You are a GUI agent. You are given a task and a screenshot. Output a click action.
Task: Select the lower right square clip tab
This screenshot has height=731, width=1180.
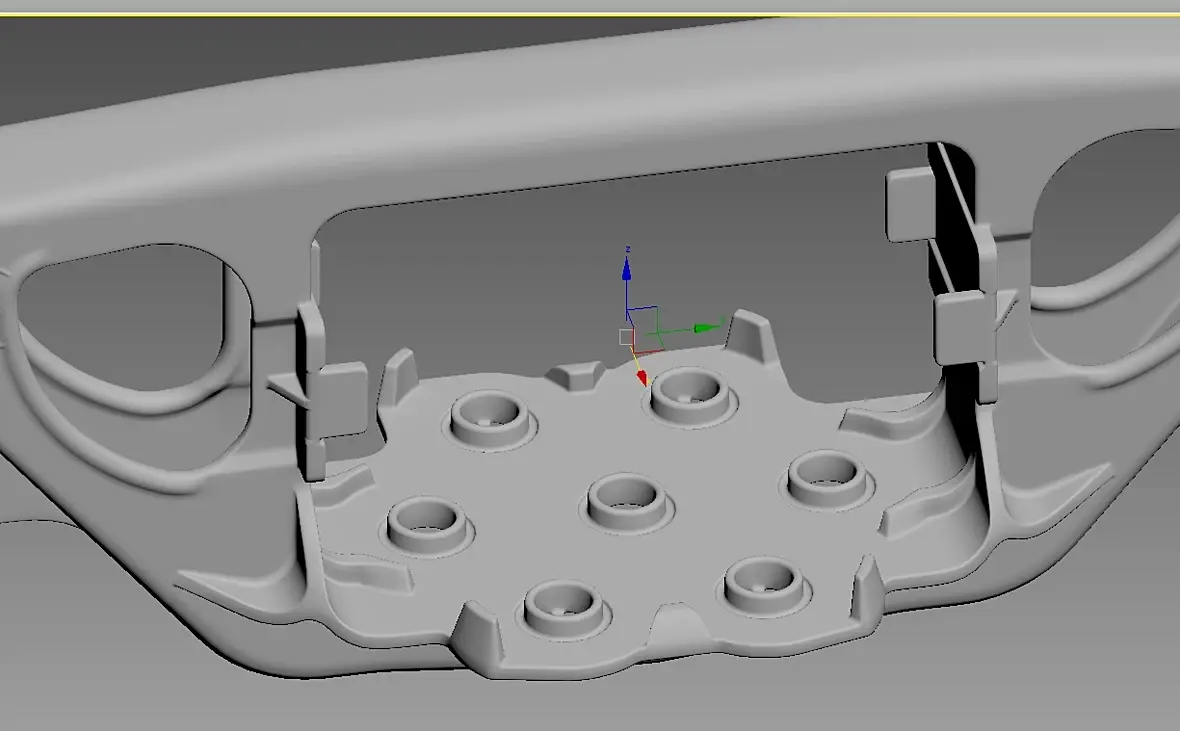tap(961, 325)
